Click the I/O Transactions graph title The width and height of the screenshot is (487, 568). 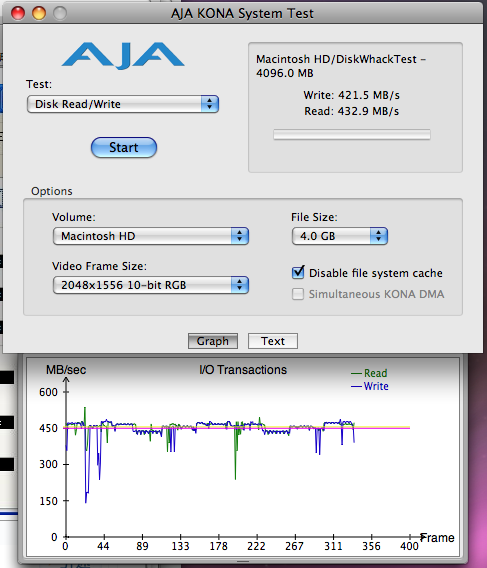tap(243, 369)
